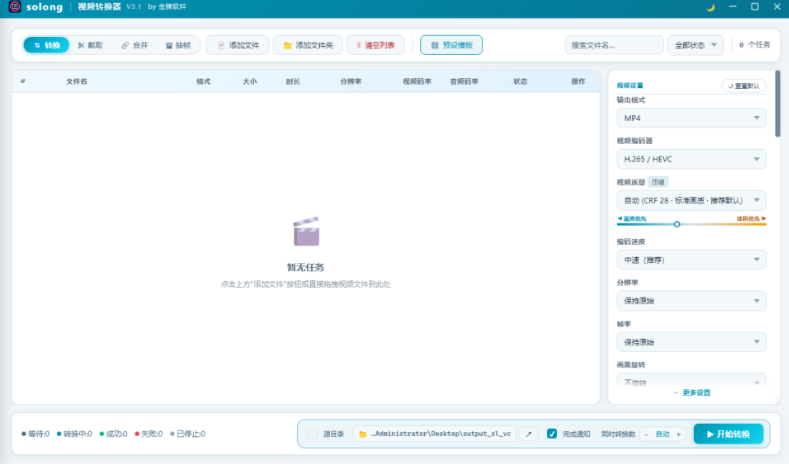This screenshot has width=789, height=464.
Task: Uncheck the 完成通知 completion notification checkbox
Action: tap(551, 434)
